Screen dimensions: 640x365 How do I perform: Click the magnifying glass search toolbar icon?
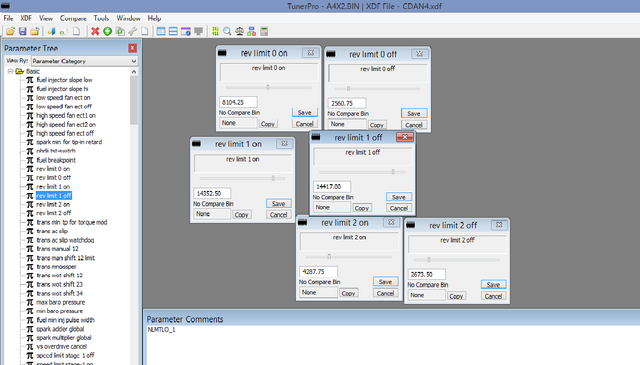[x=227, y=31]
